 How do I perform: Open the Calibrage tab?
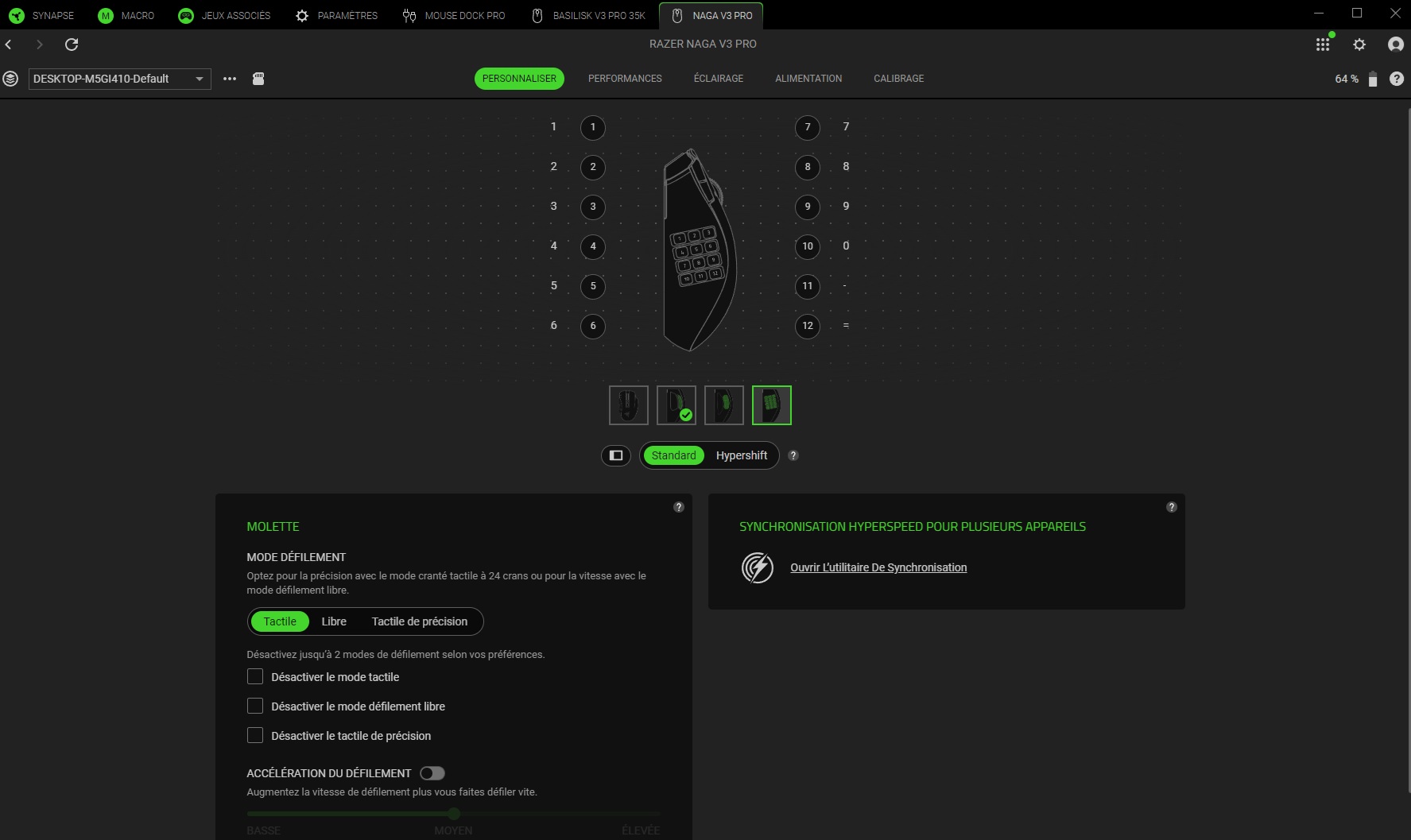[899, 79]
